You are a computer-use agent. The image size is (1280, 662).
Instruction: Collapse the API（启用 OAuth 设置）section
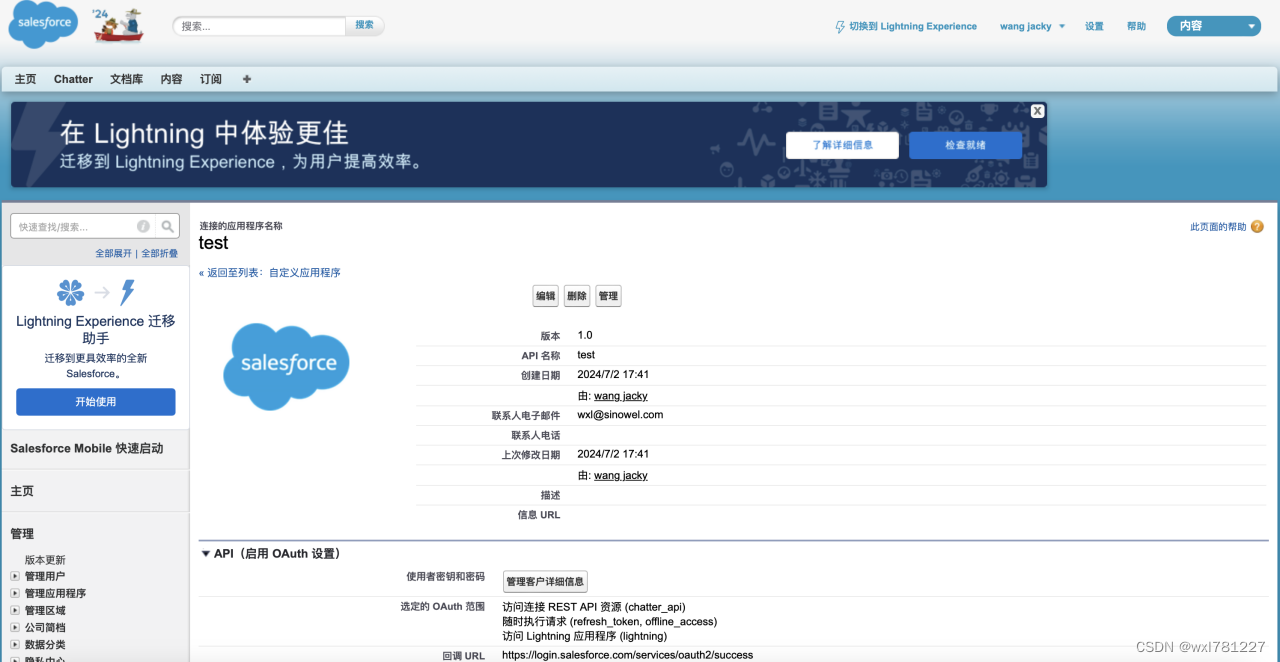[x=206, y=553]
